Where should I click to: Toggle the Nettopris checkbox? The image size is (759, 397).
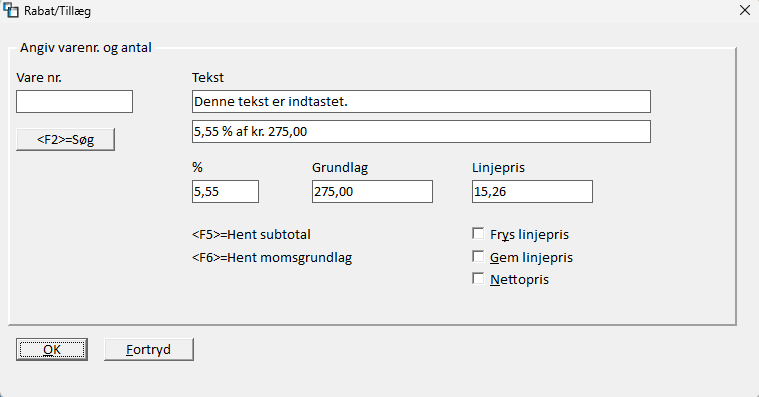[478, 279]
